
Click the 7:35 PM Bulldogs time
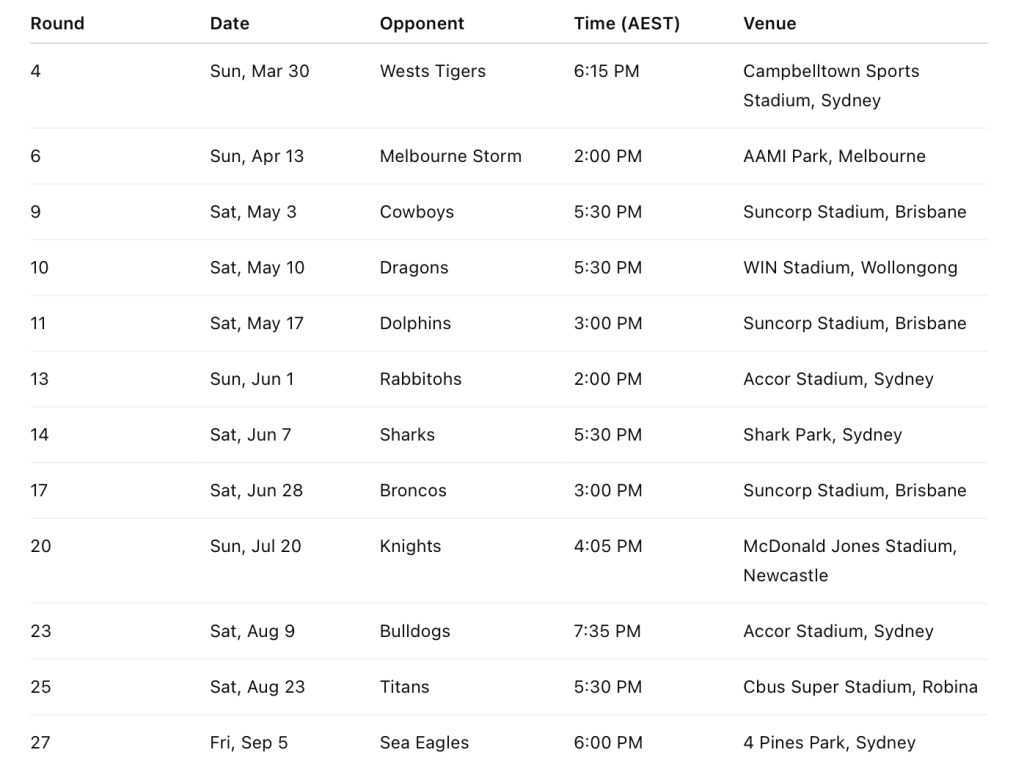point(607,631)
